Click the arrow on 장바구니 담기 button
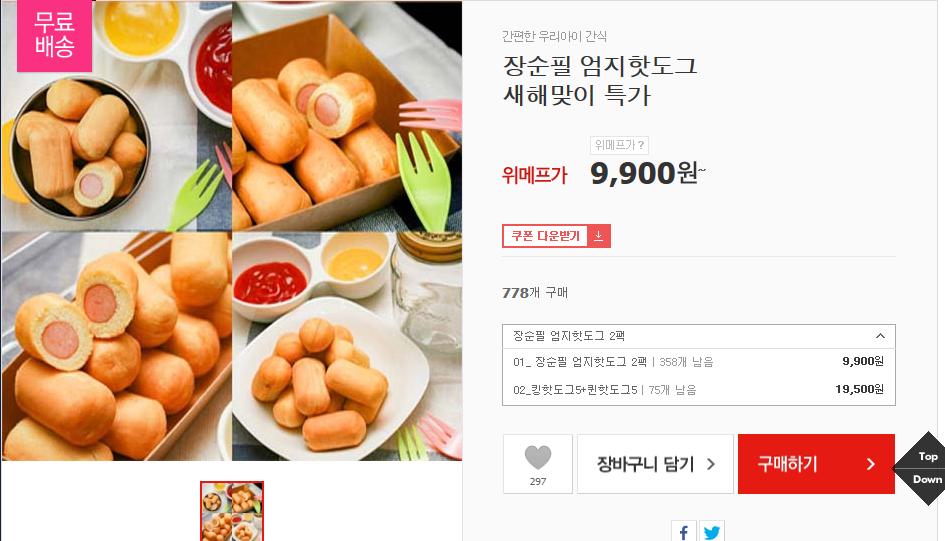This screenshot has height=541, width=945. tap(711, 464)
